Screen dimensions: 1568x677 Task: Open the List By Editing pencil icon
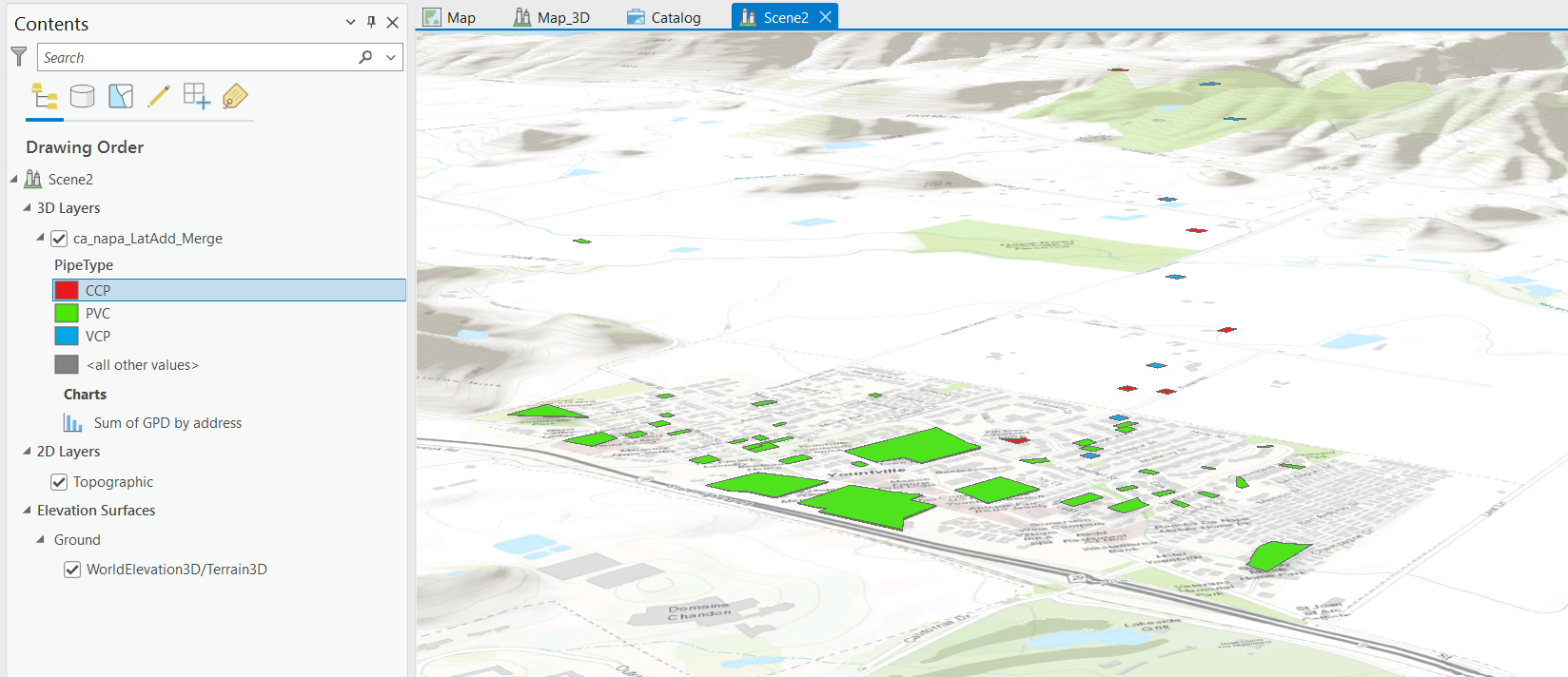(x=159, y=96)
